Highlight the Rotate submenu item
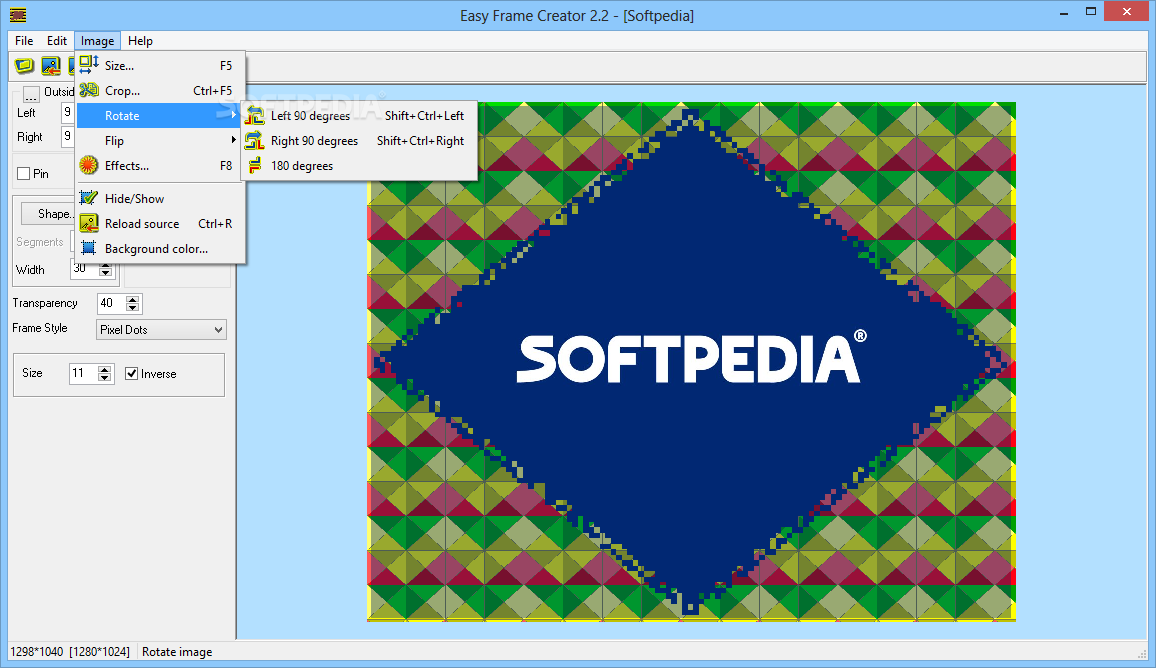The height and width of the screenshot is (668, 1156). tap(159, 116)
